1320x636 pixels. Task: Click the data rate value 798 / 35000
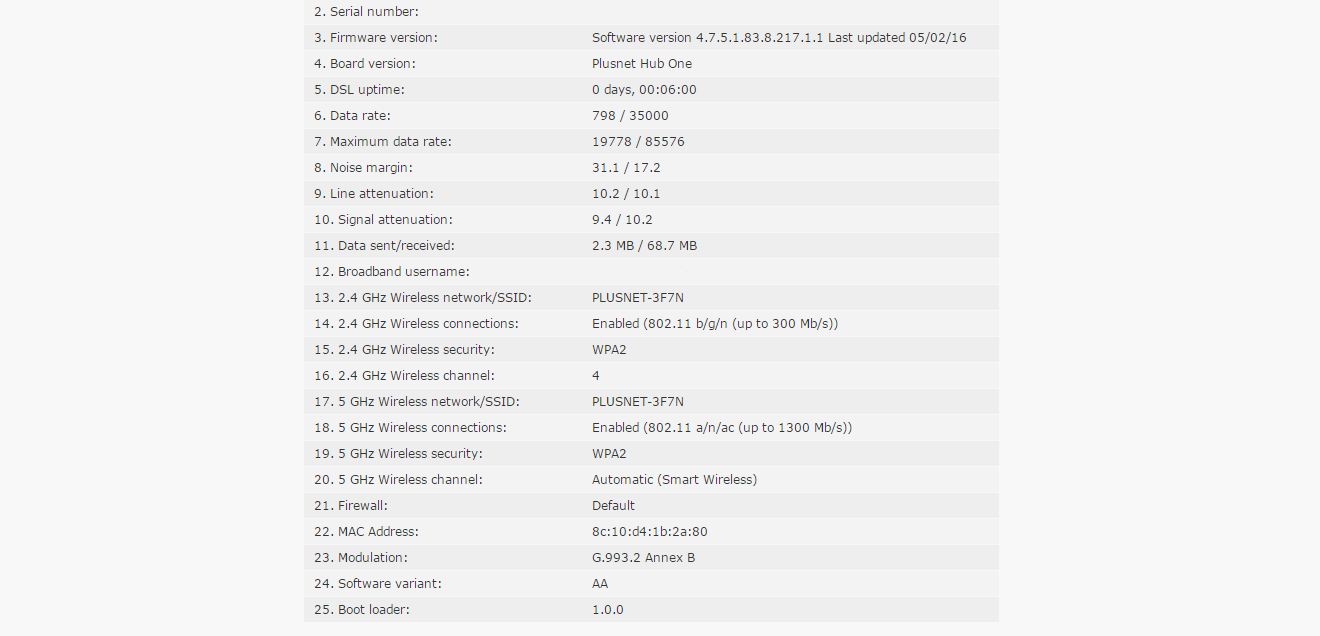(x=630, y=116)
